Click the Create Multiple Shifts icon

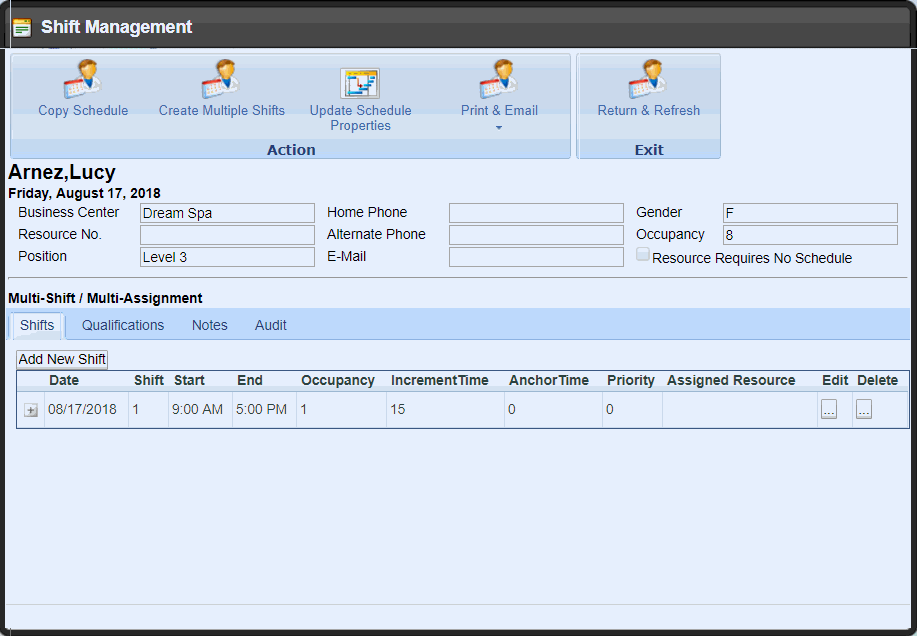tap(221, 79)
